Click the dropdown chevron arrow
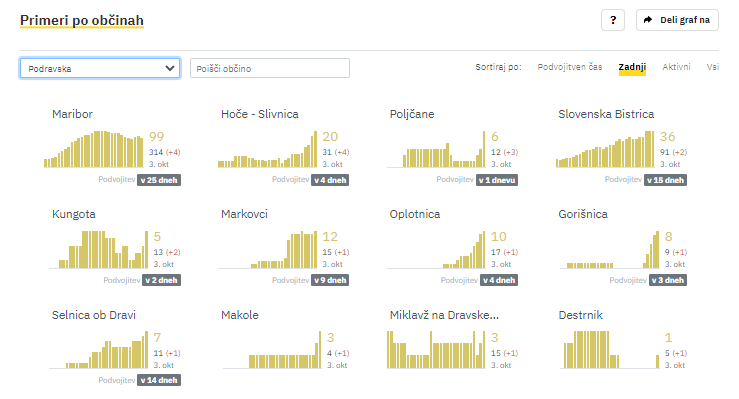Screen dimensions: 739x399 point(170,68)
